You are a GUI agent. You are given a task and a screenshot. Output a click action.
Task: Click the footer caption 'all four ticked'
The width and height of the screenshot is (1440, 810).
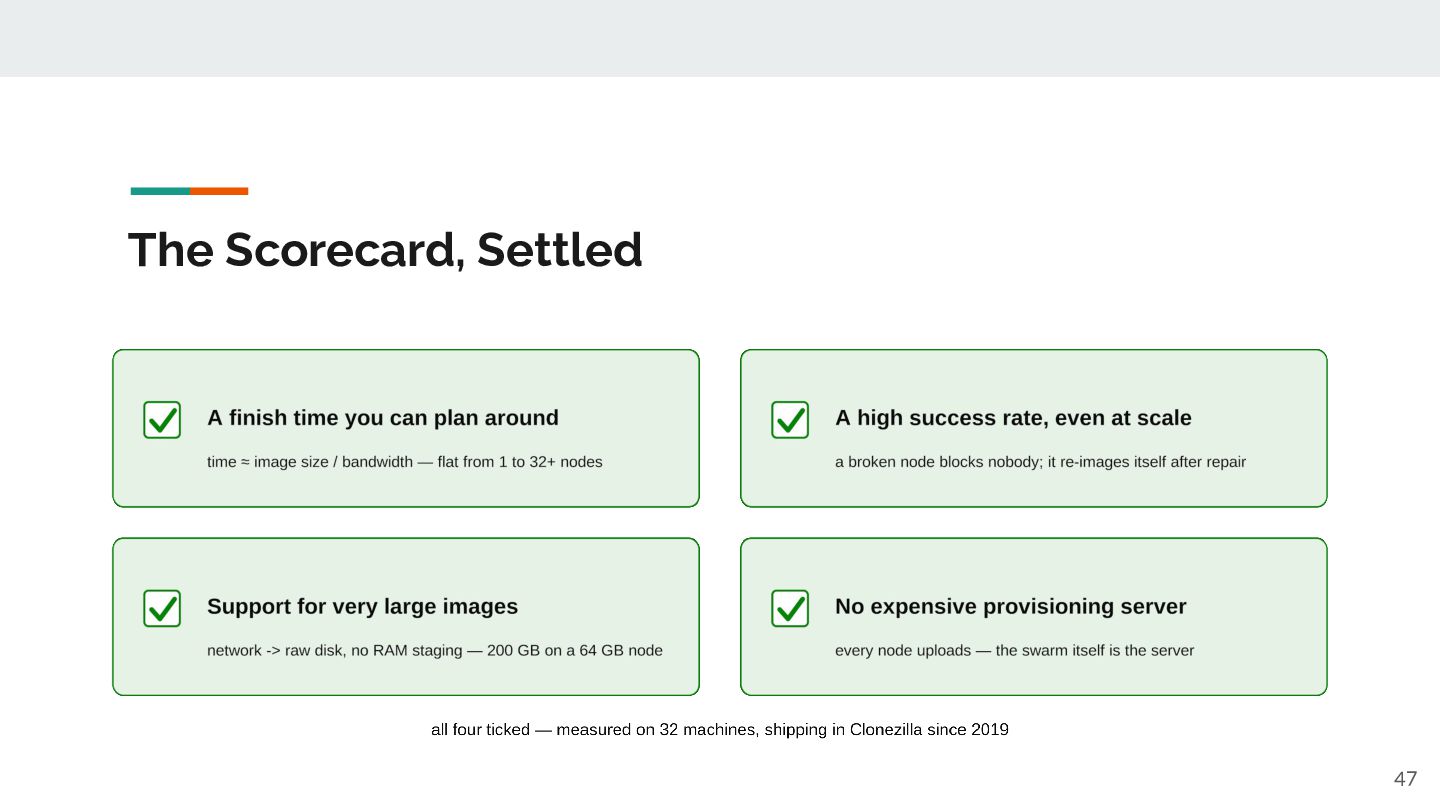point(720,730)
